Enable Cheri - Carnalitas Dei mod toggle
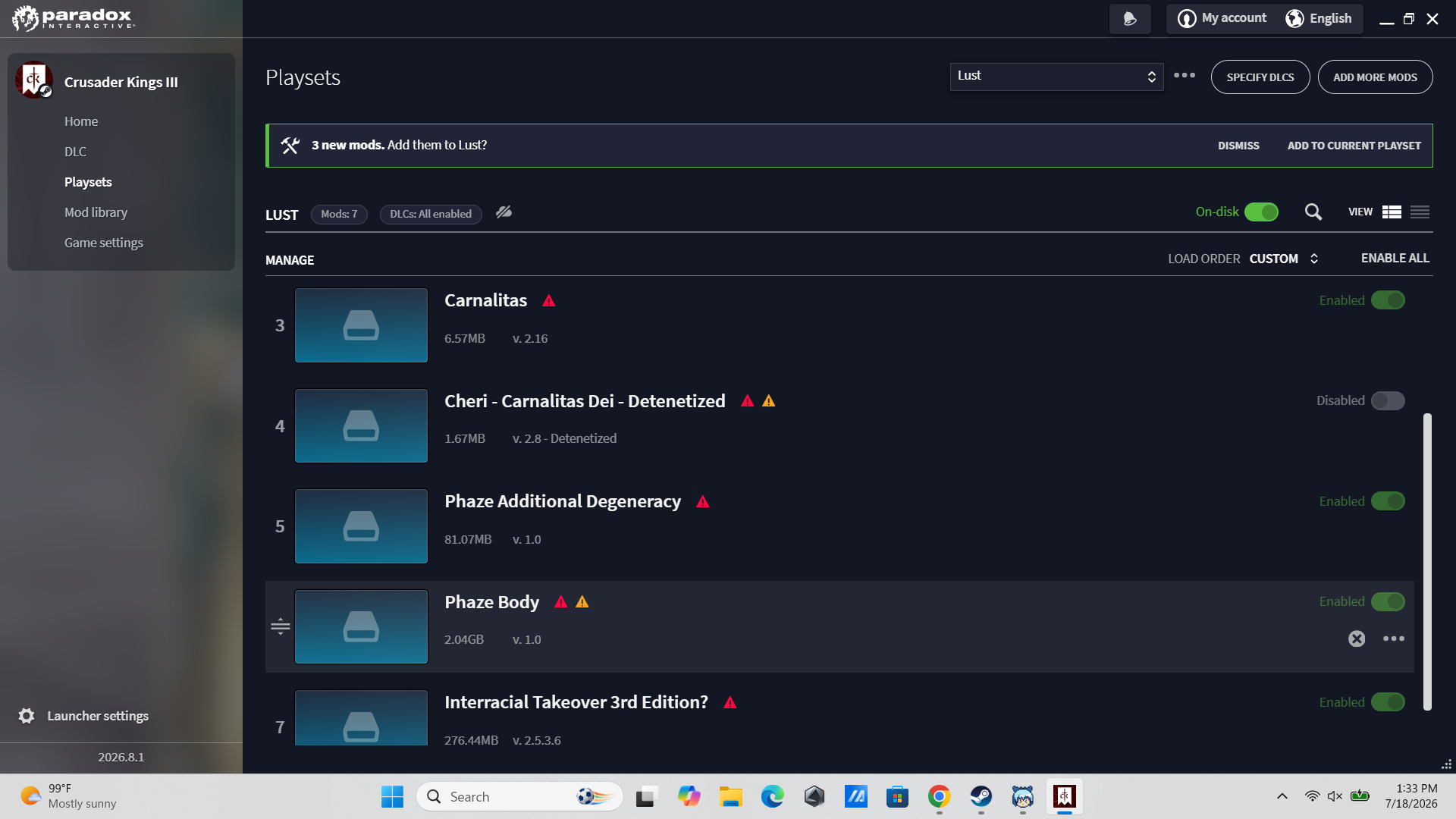The image size is (1456, 819). 1388,400
